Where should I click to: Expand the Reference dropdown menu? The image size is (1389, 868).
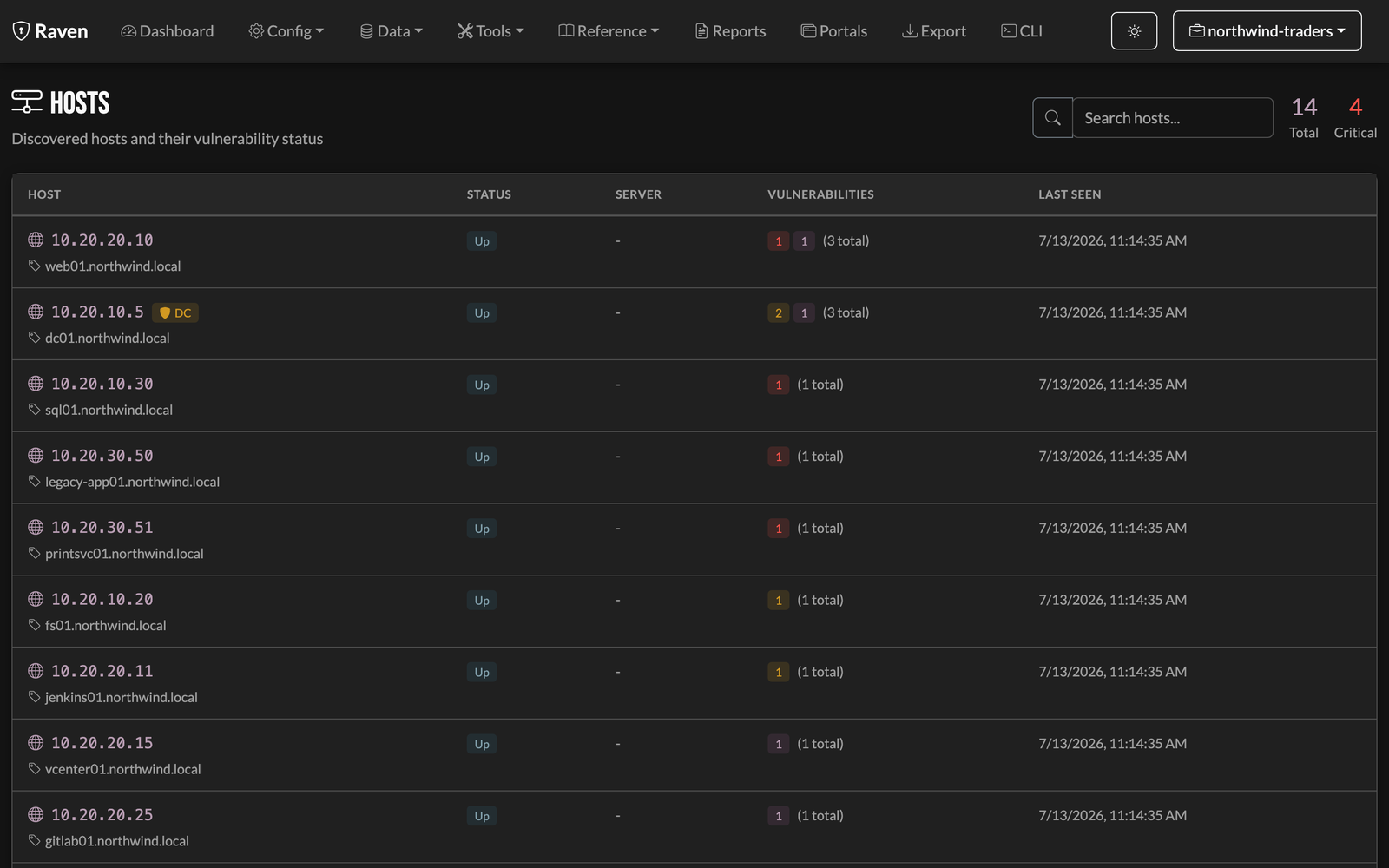click(609, 31)
